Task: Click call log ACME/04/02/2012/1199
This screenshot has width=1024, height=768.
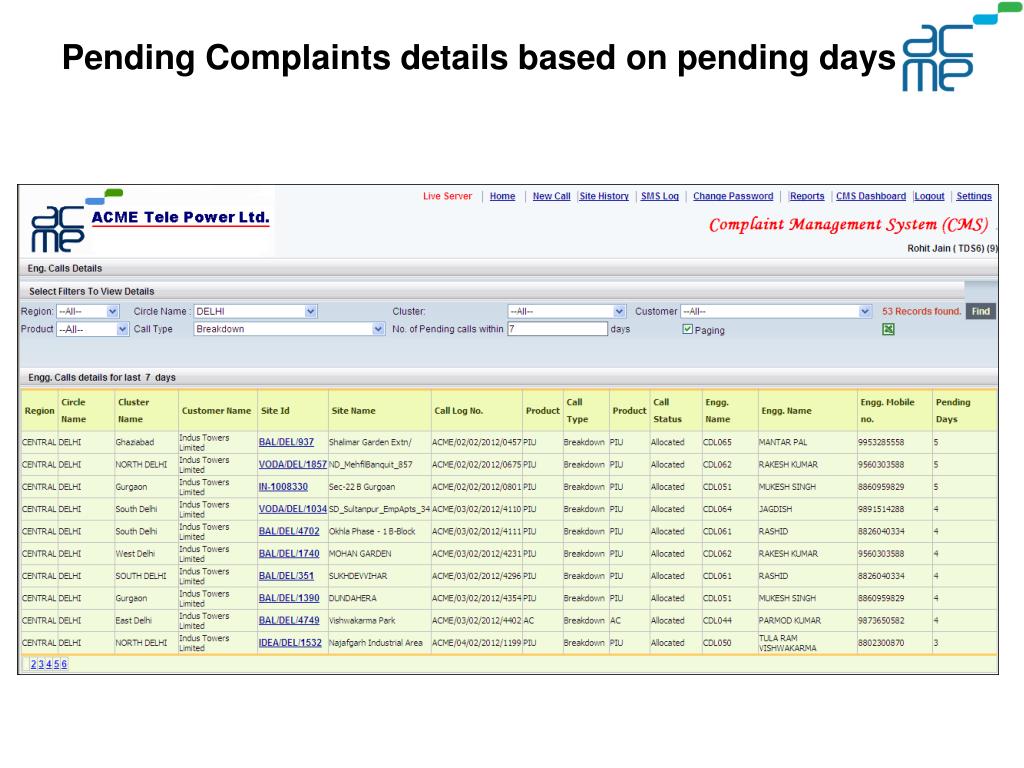Action: [x=476, y=643]
